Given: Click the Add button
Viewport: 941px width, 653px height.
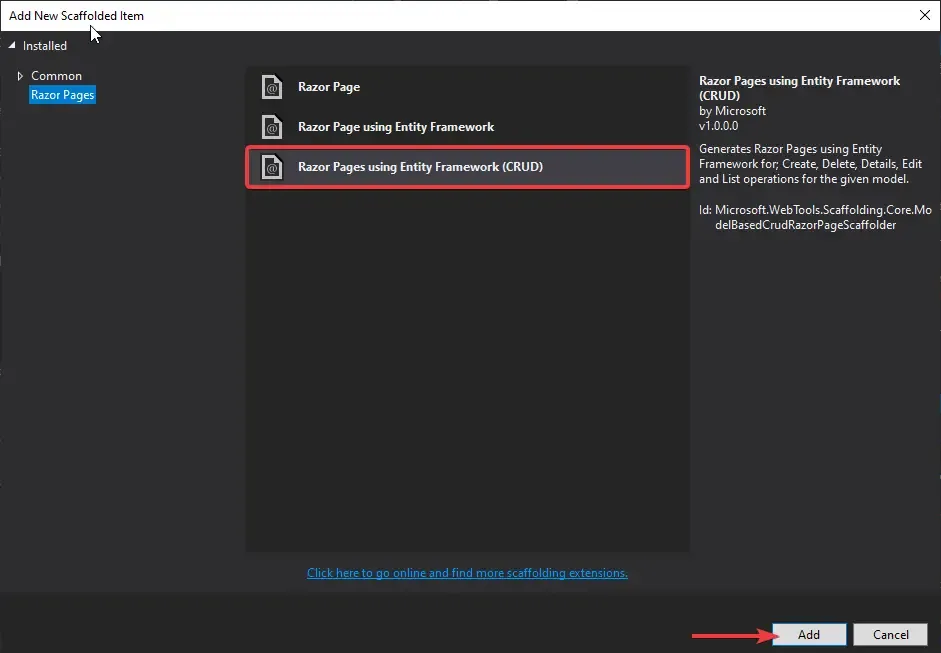Looking at the screenshot, I should 808,634.
